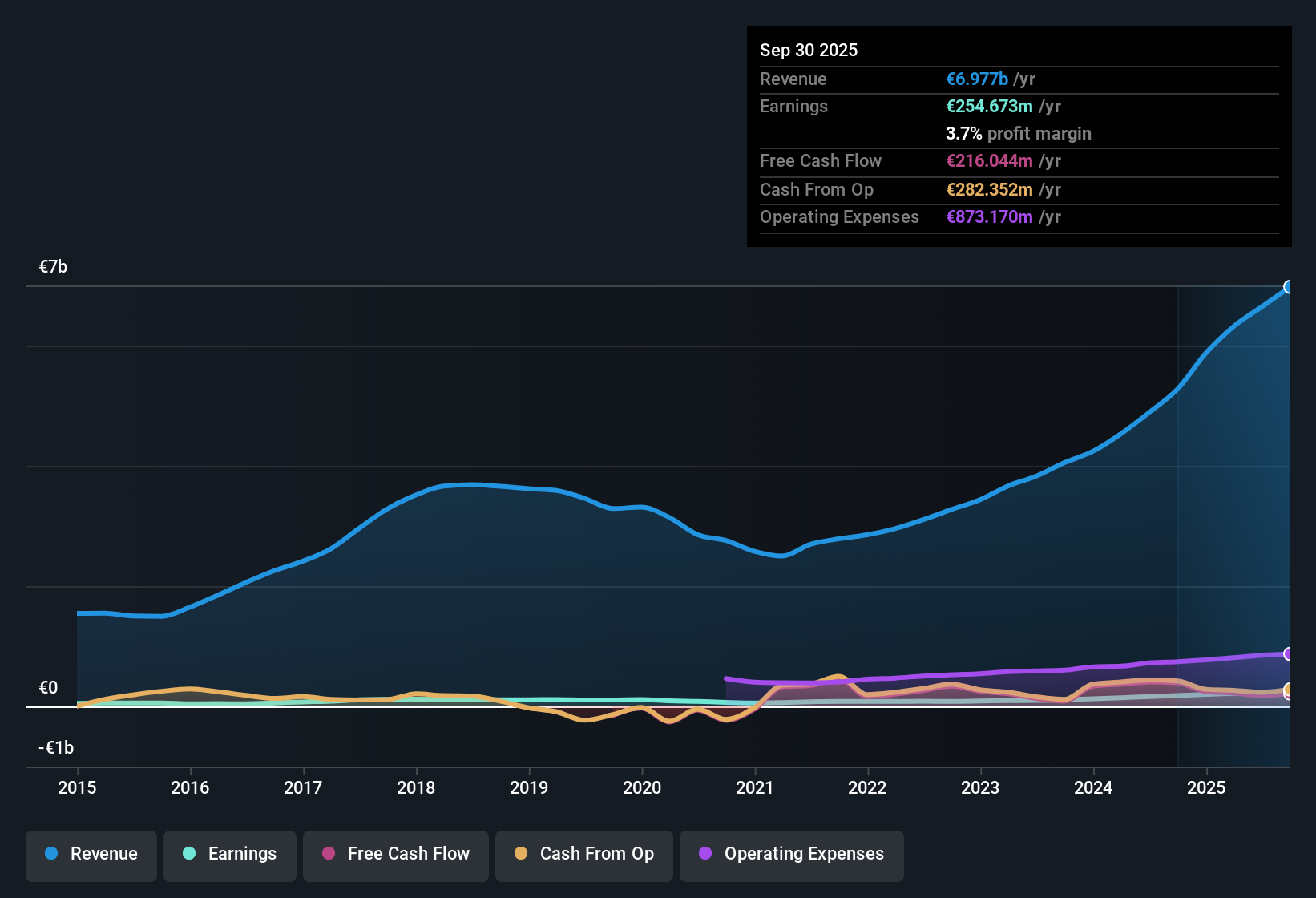1316x898 pixels.
Task: Click the Cash From Op endpoint marker
Action: click(1289, 690)
